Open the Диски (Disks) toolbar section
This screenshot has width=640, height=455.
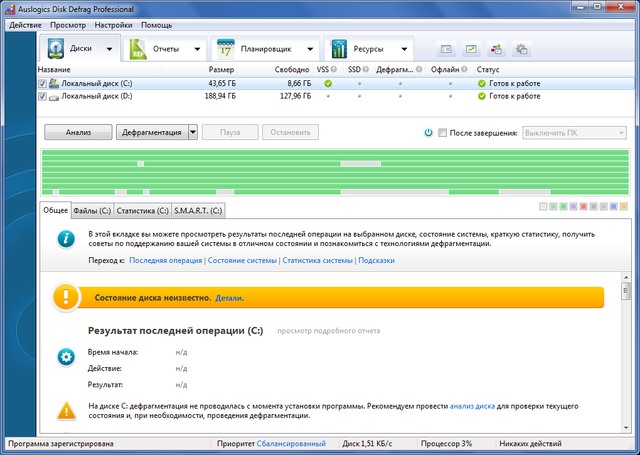[x=79, y=47]
